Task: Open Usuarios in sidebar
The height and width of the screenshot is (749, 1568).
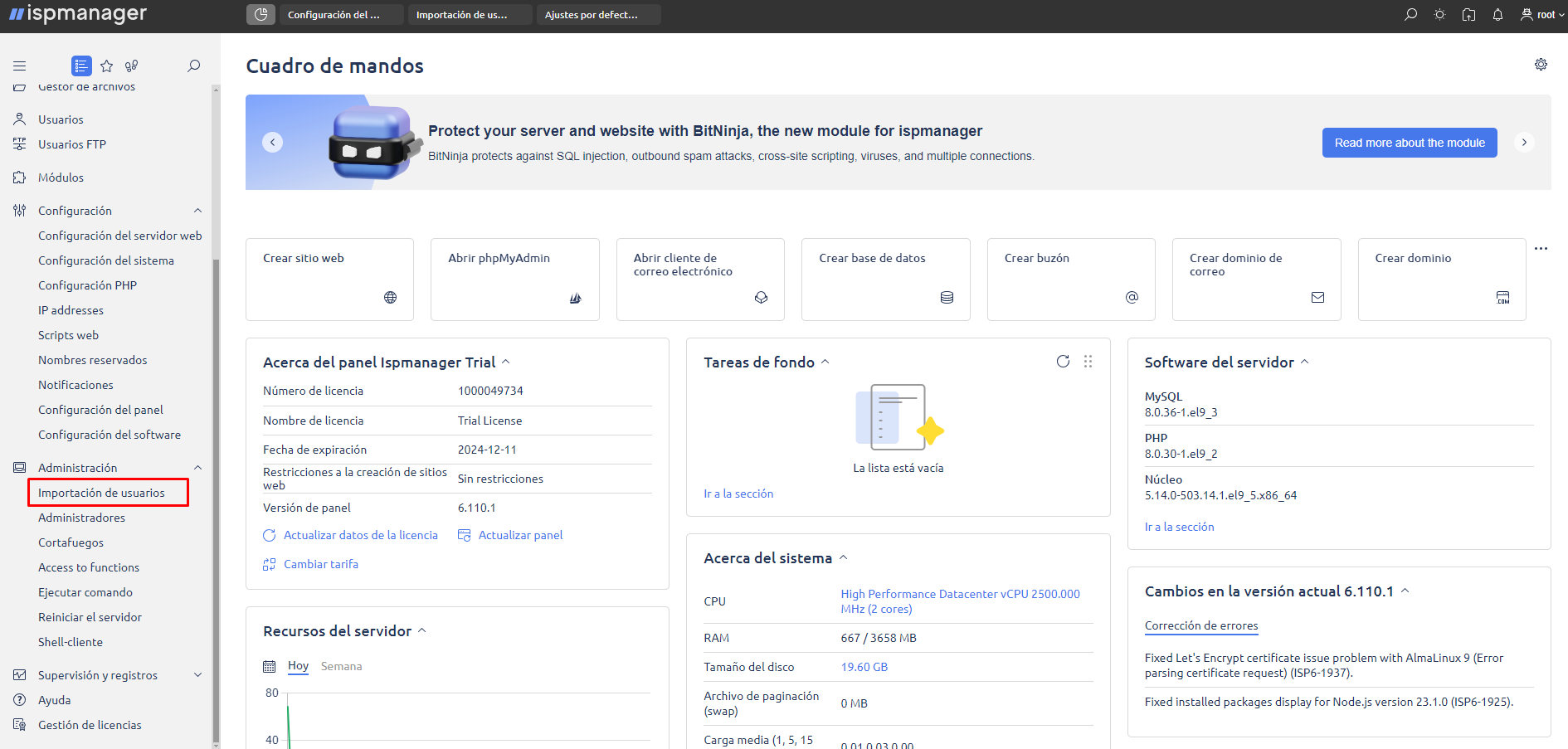Action: [61, 119]
